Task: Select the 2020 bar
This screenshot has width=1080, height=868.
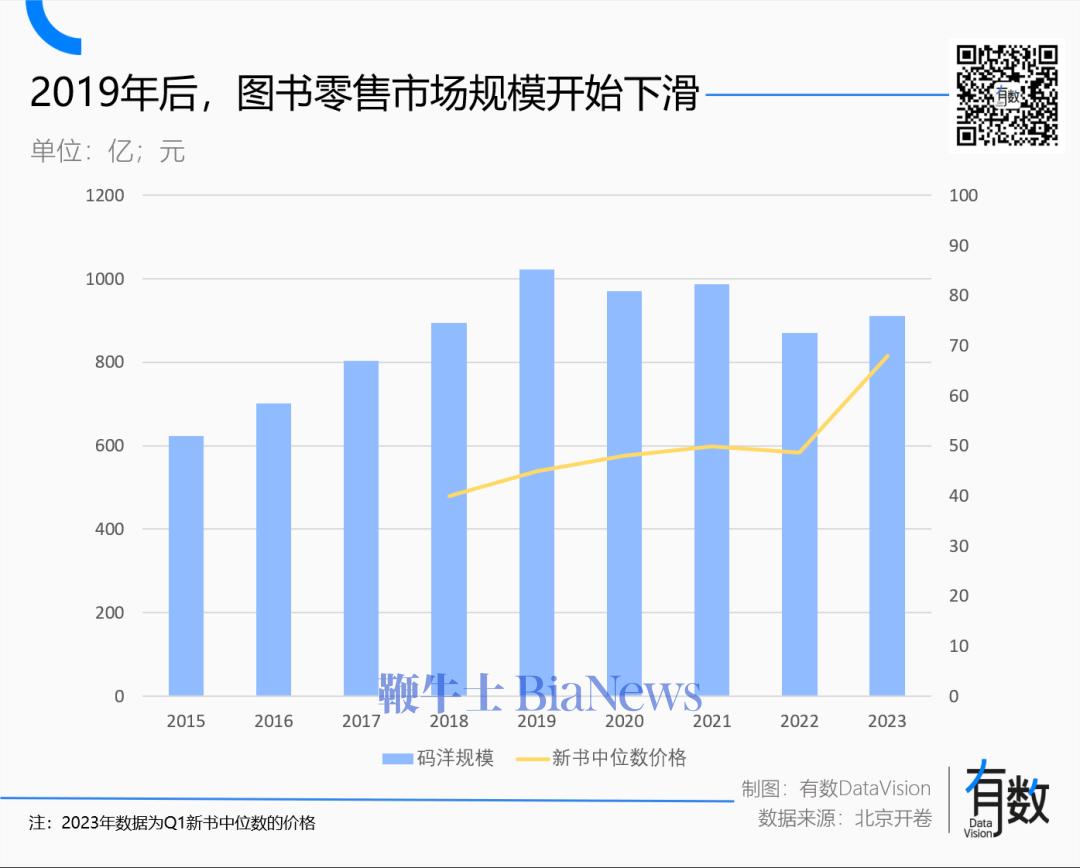Action: click(x=624, y=493)
